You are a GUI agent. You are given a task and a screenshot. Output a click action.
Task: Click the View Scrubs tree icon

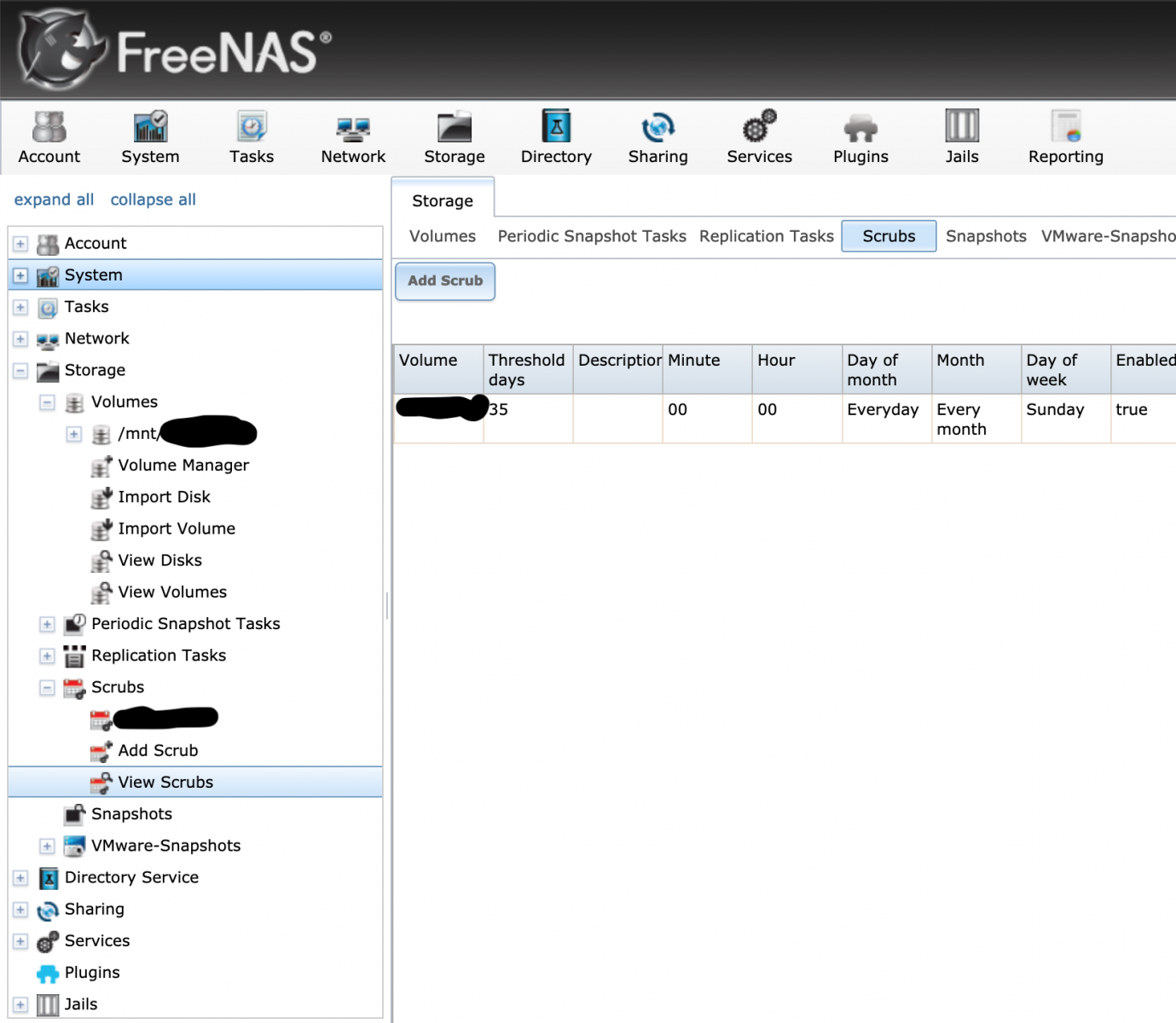pos(101,782)
